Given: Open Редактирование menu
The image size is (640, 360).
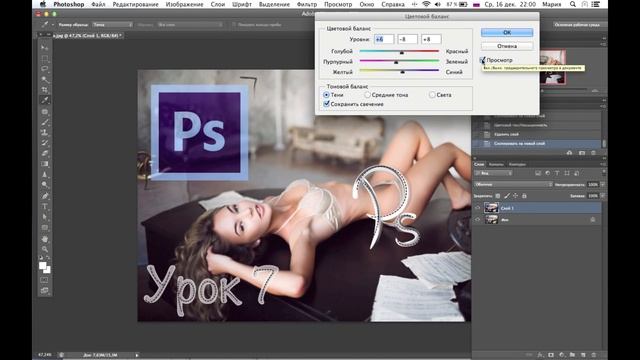Looking at the screenshot, I should 136,4.
